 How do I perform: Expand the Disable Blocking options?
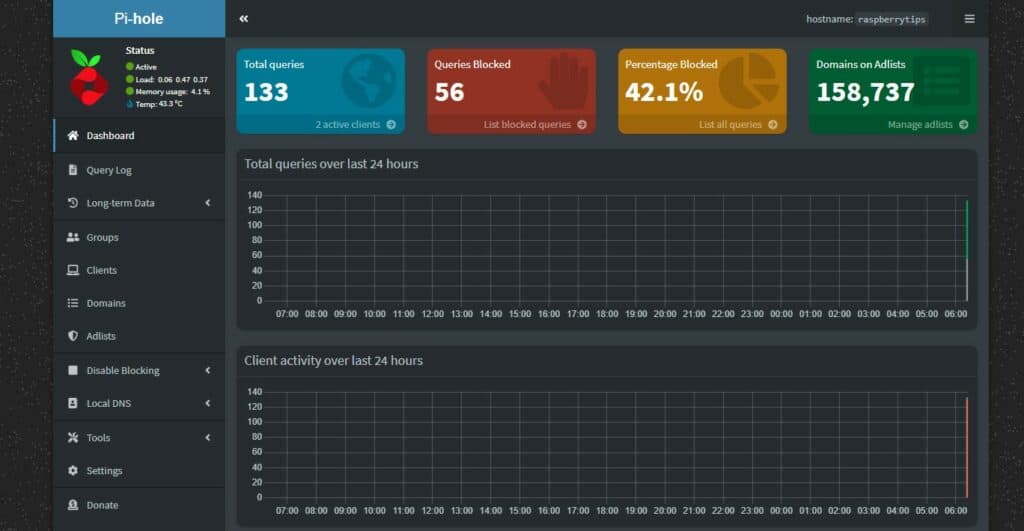click(x=139, y=370)
